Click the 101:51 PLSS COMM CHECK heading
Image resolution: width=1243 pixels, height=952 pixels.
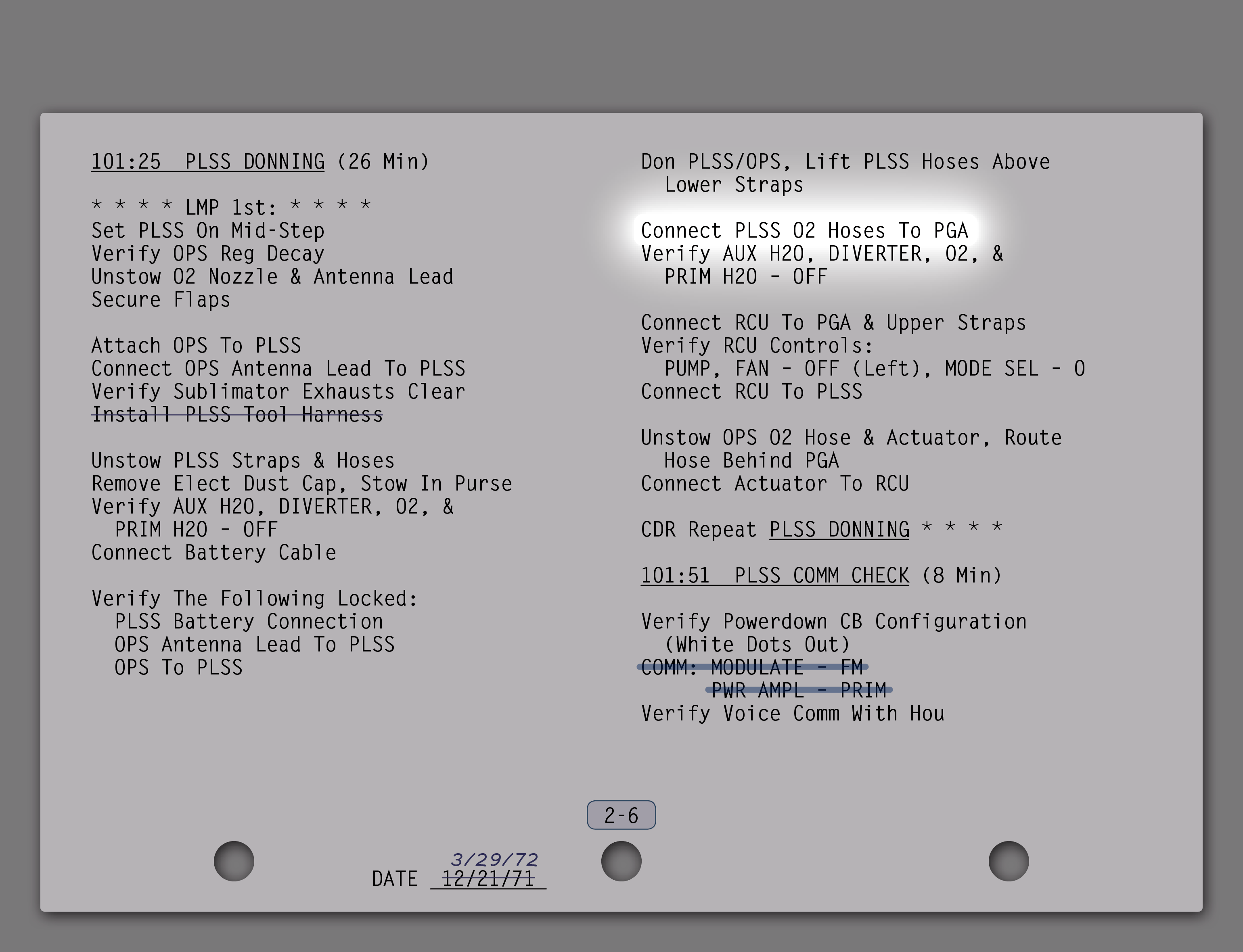[x=774, y=576]
